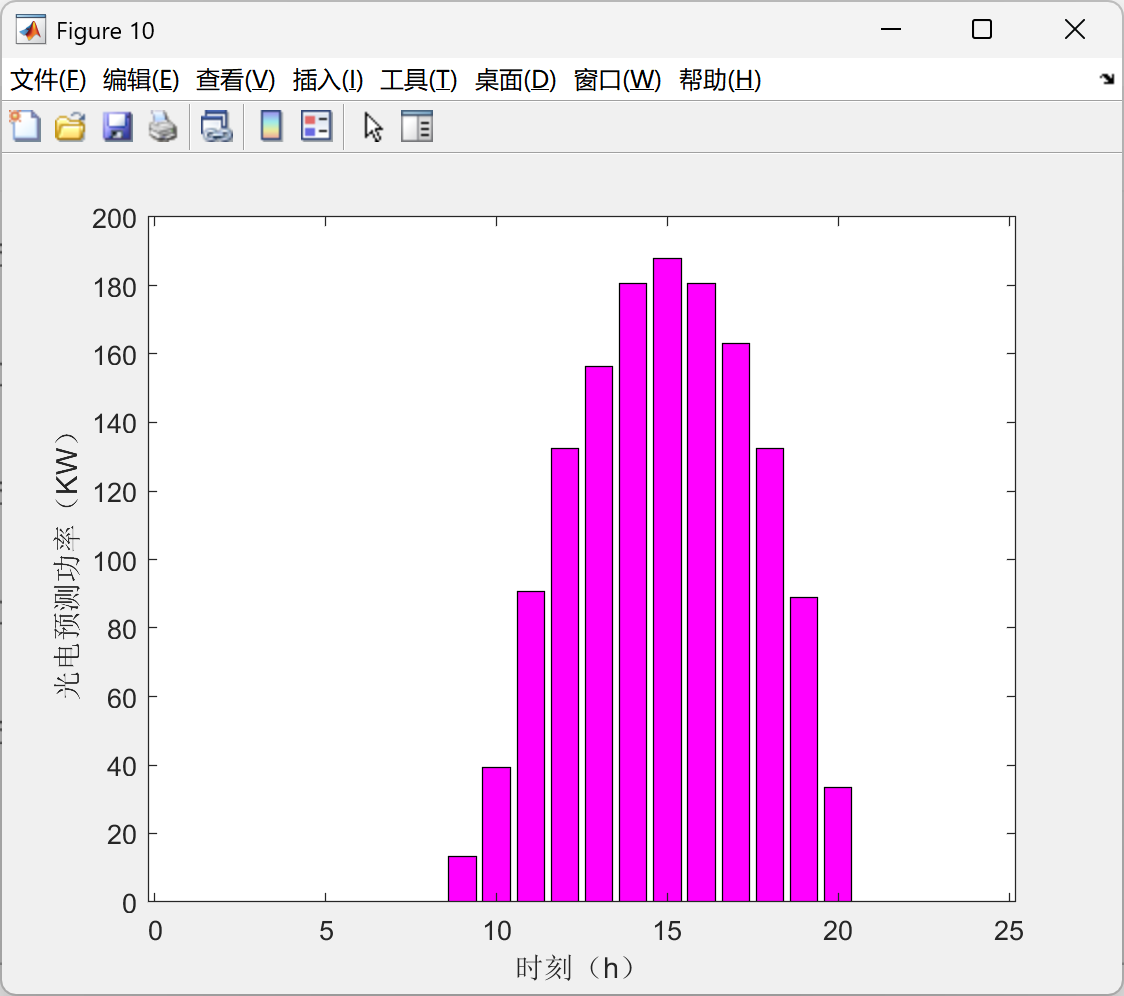Open the 帮助(H) menu
The width and height of the screenshot is (1124, 996).
[720, 80]
